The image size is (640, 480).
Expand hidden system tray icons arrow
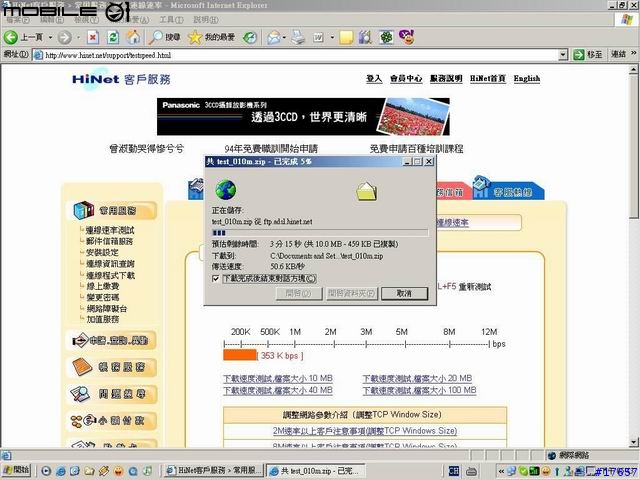(x=501, y=471)
